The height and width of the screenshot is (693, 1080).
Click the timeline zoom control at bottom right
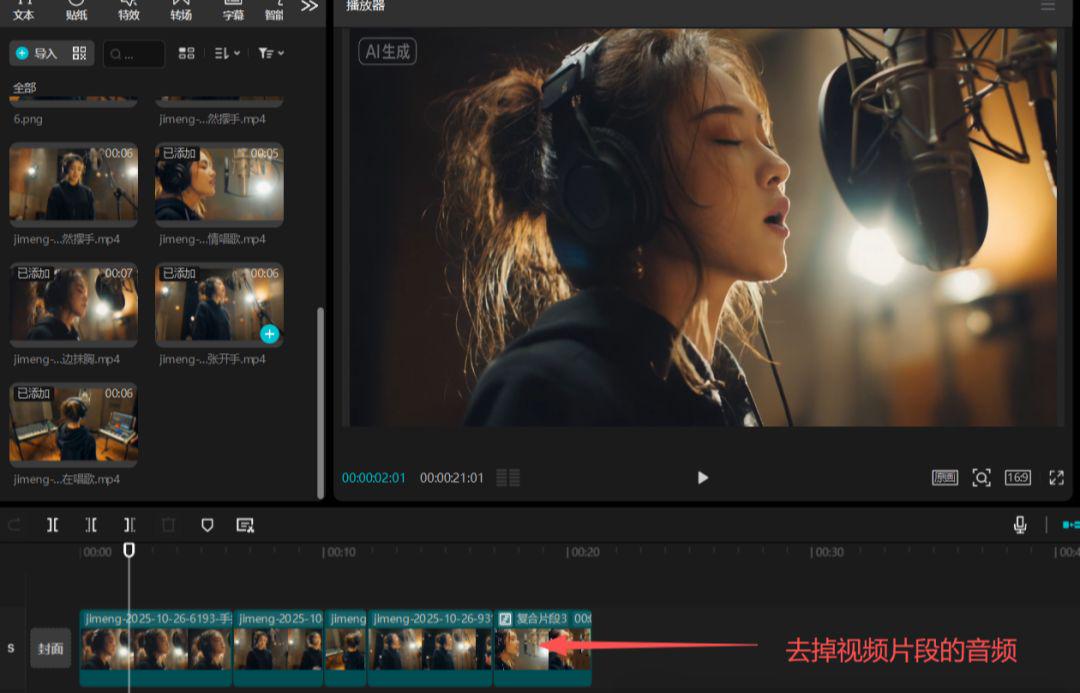coord(1069,524)
